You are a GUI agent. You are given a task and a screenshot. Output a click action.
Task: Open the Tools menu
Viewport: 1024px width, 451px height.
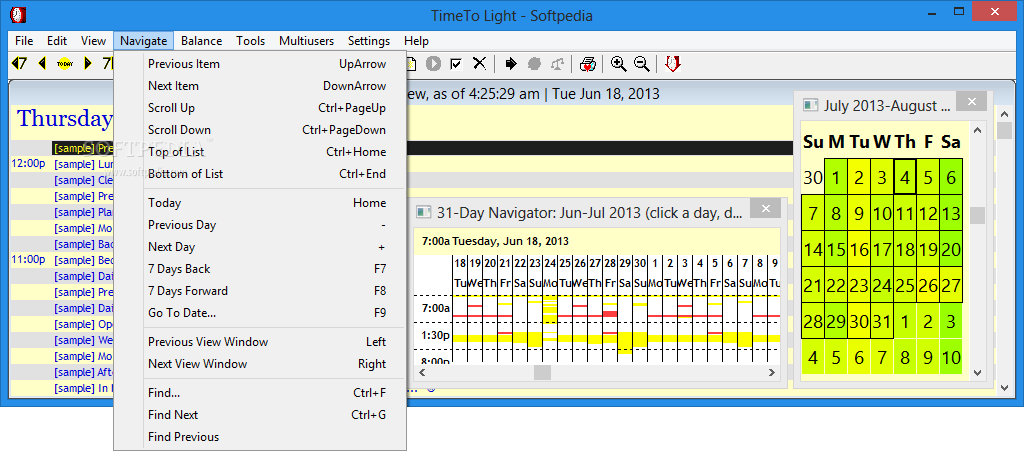[251, 40]
